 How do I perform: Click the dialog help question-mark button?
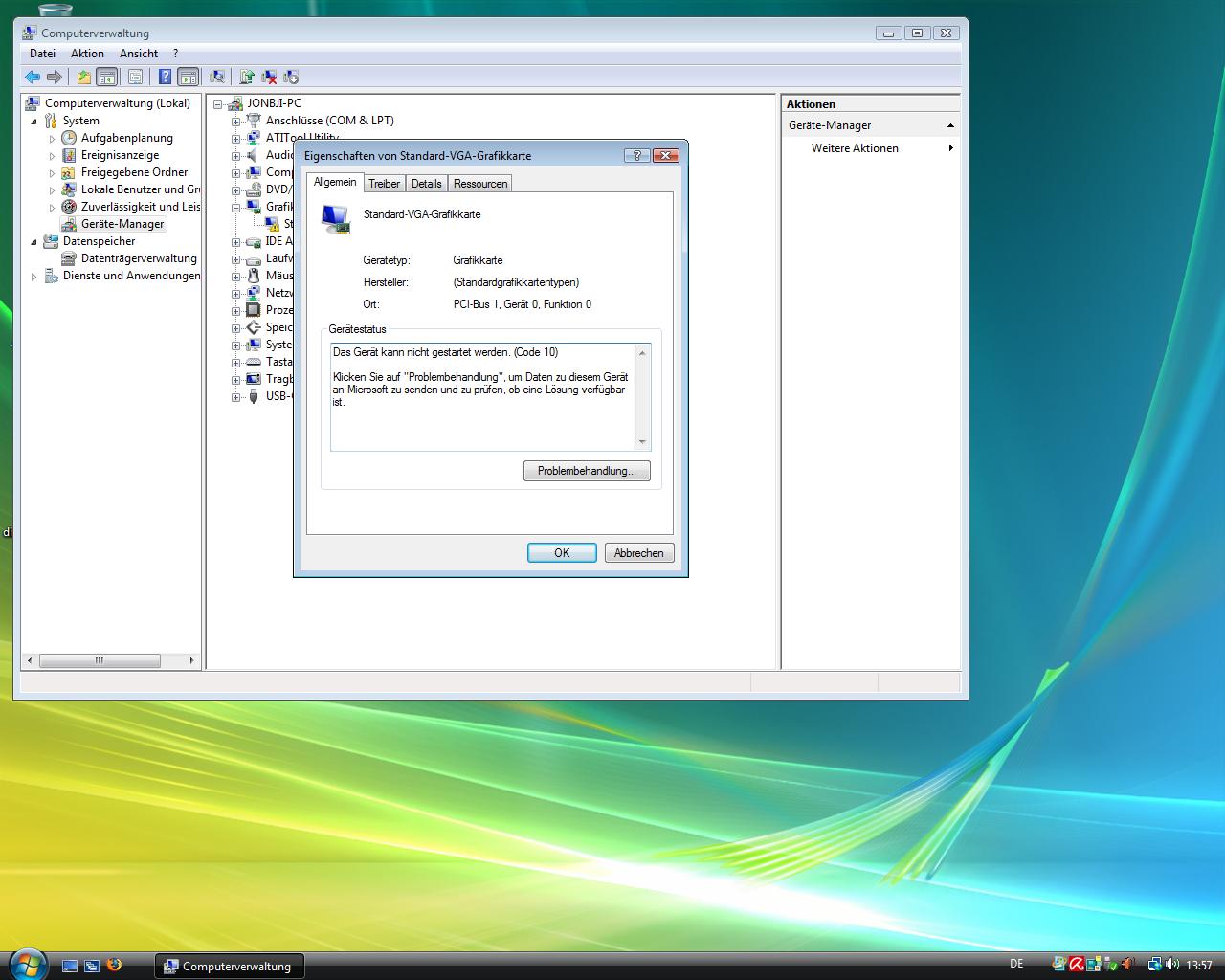pyautogui.click(x=636, y=155)
